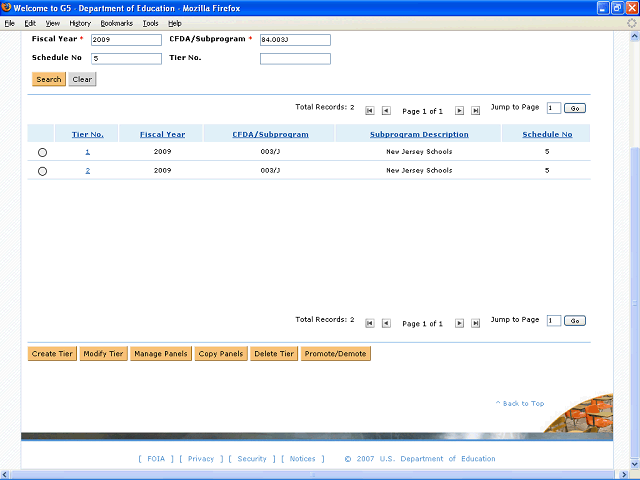The height and width of the screenshot is (480, 640).
Task: Click the Promote/Demote button
Action: coord(335,354)
